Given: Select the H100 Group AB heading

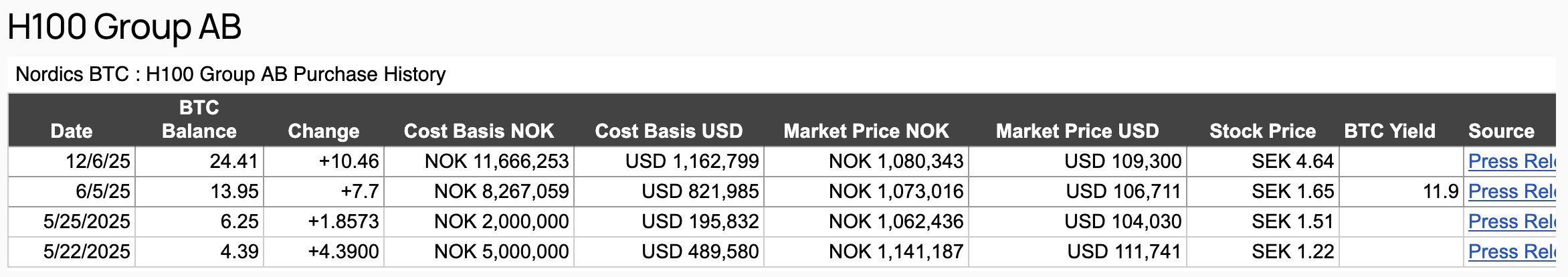Looking at the screenshot, I should (x=124, y=27).
